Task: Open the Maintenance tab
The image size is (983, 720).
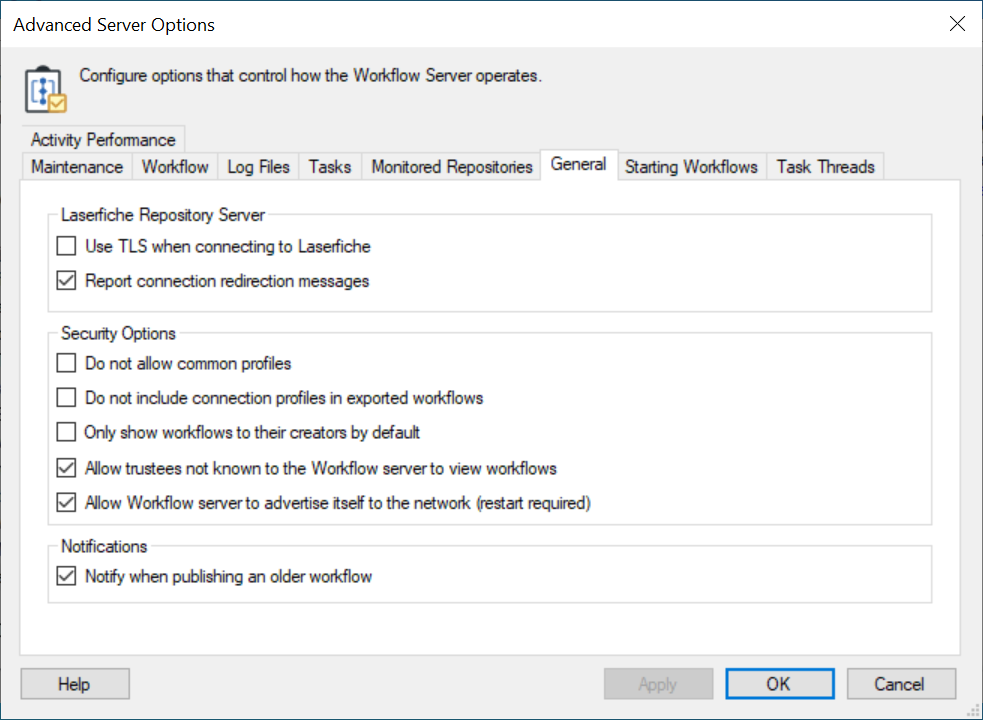Action: 77,167
